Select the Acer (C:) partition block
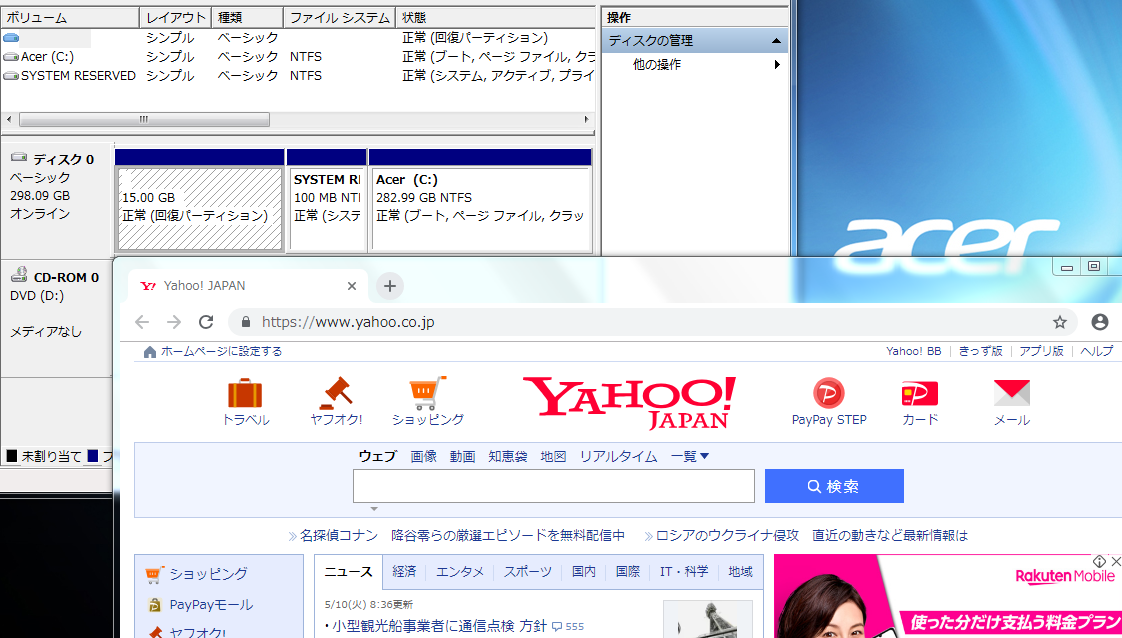This screenshot has height=638, width=1122. [480, 209]
